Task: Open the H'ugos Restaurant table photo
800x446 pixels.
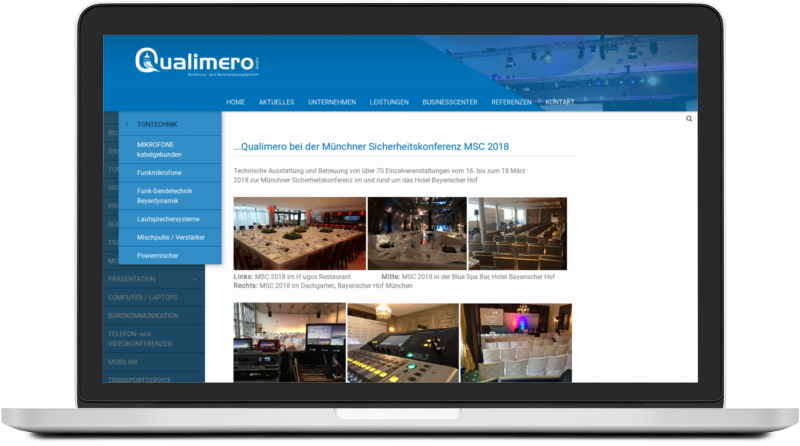Action: [299, 234]
